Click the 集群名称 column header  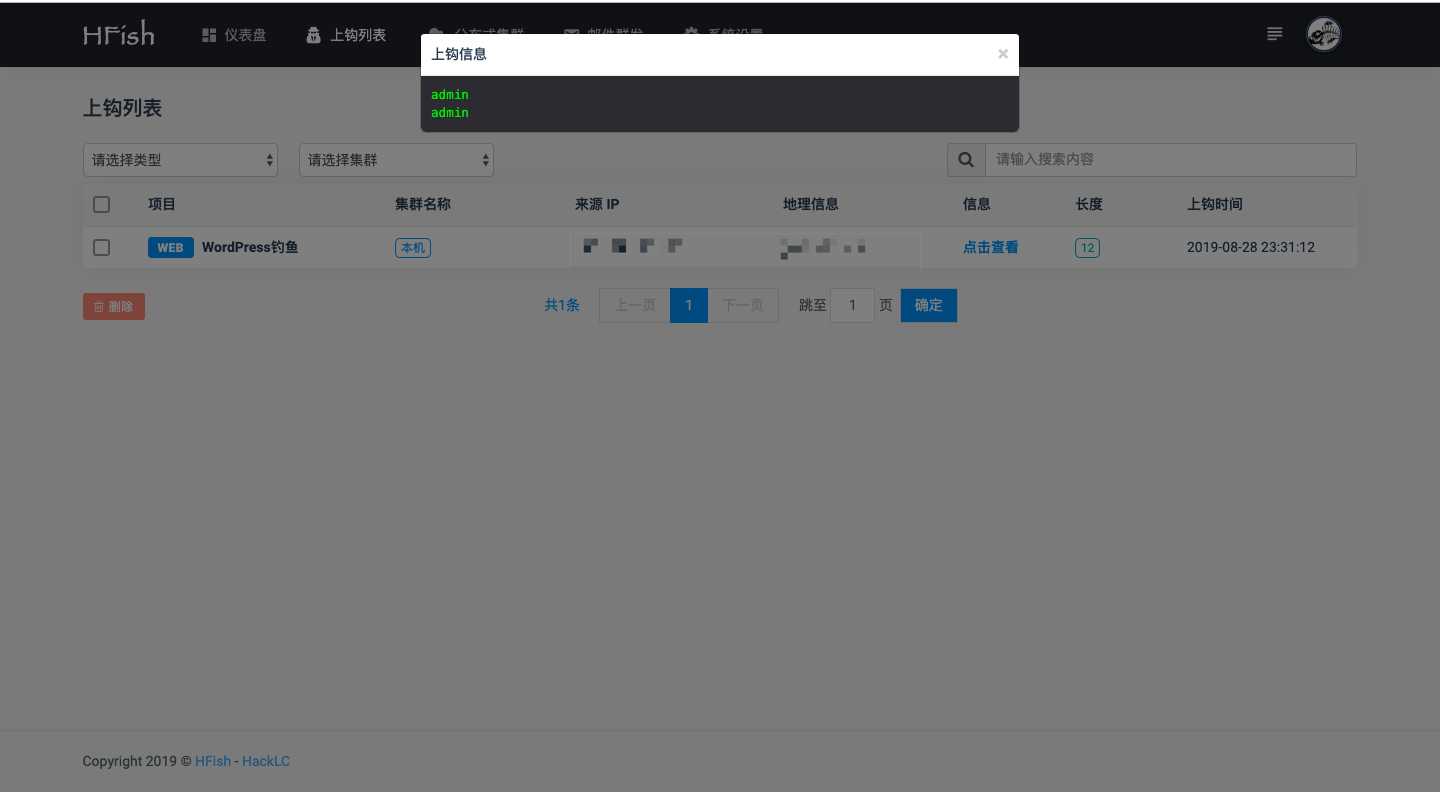click(423, 204)
